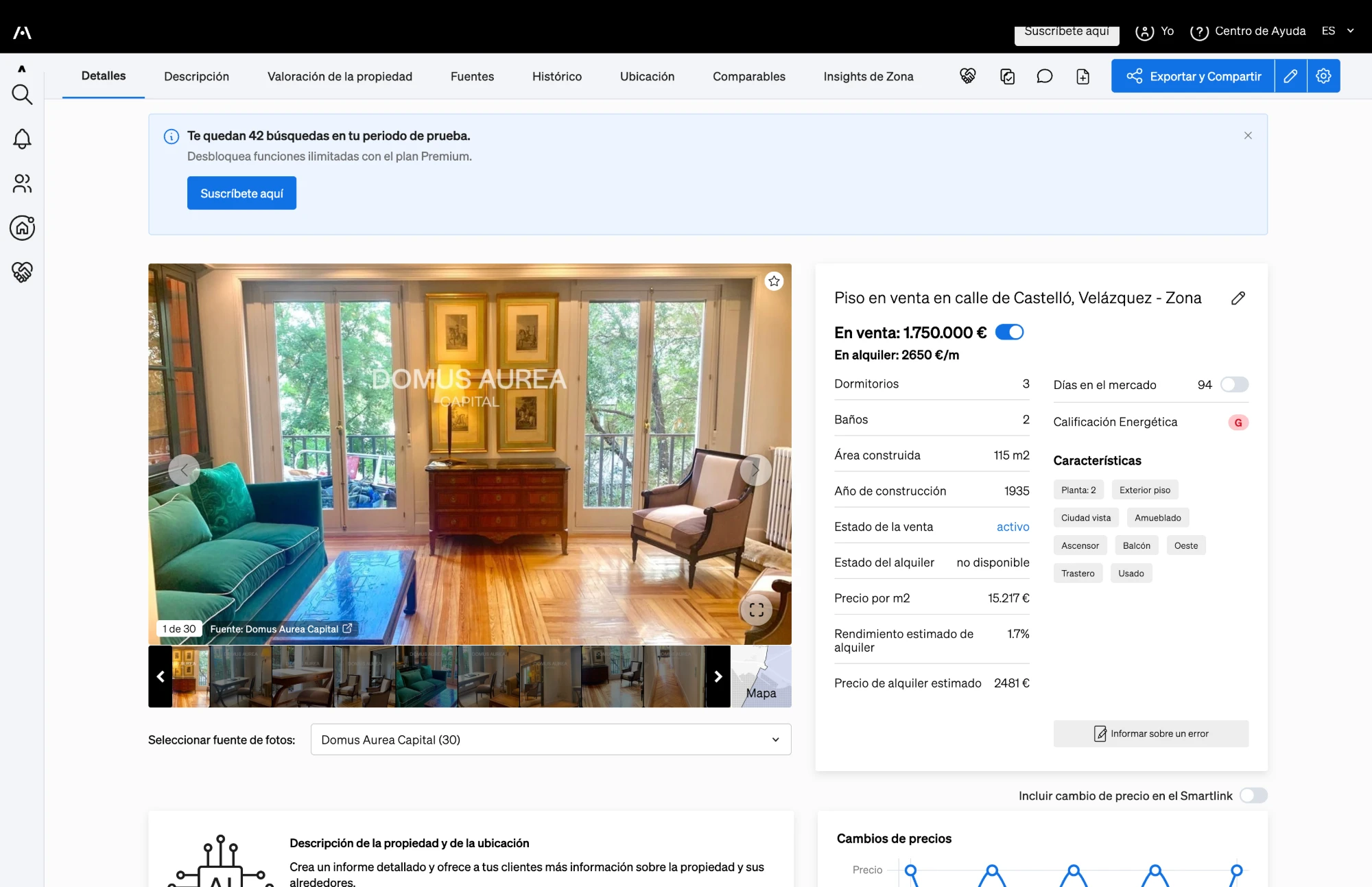Click the Planta: 2 feature tag
Image resolution: width=1372 pixels, height=887 pixels.
point(1078,490)
